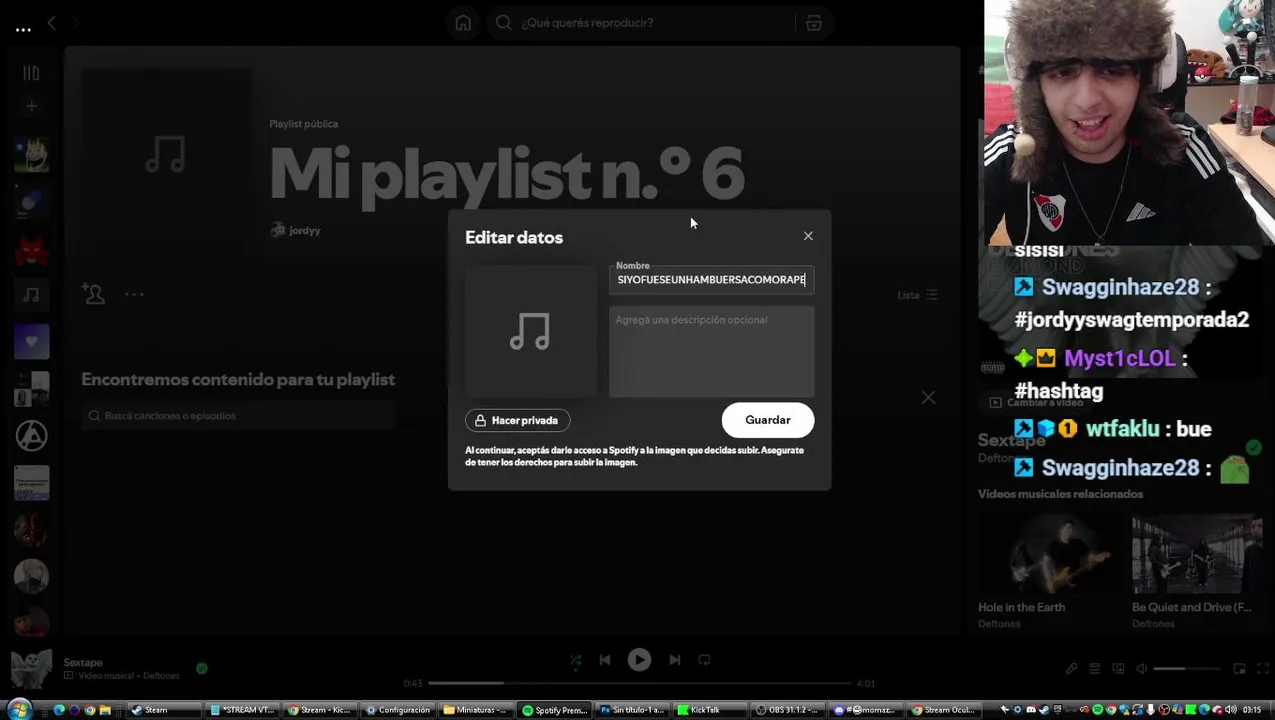
Task: Open the Be Quiet and Drive video
Action: [x=1196, y=554]
